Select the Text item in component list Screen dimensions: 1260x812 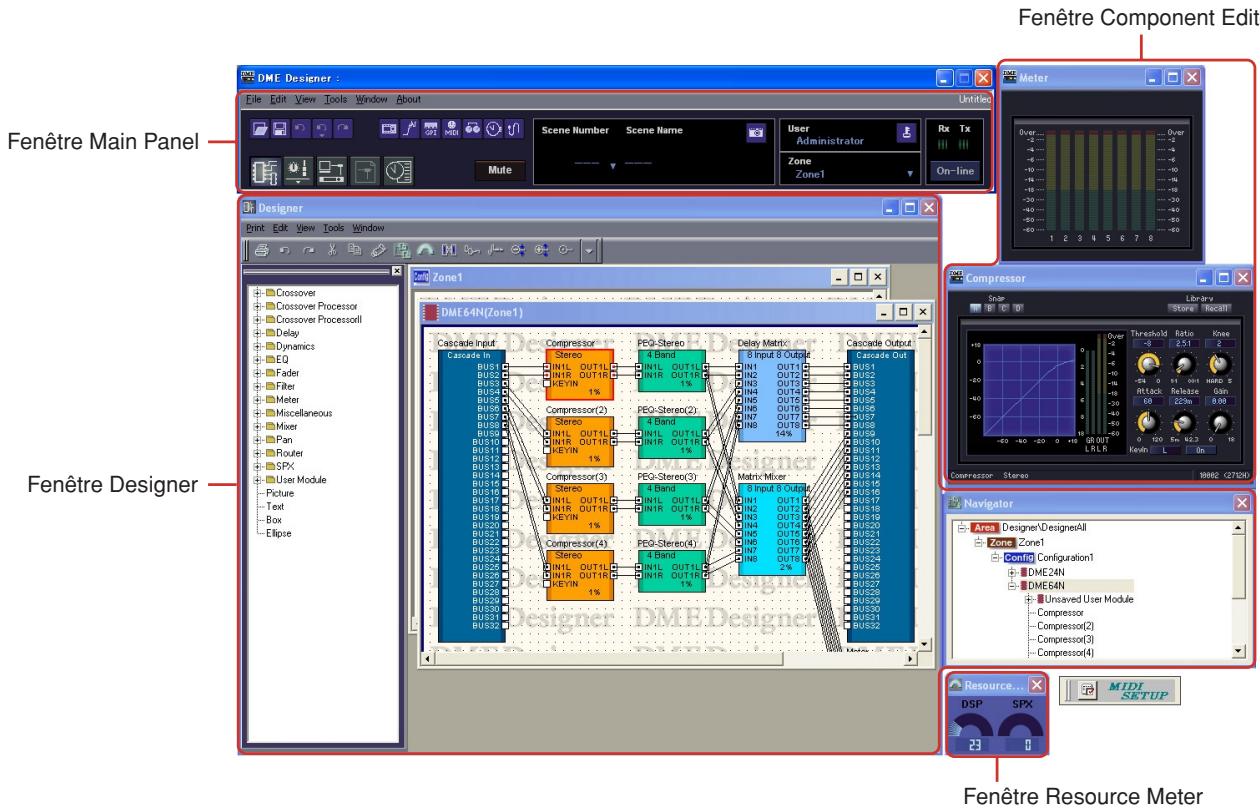click(x=275, y=505)
